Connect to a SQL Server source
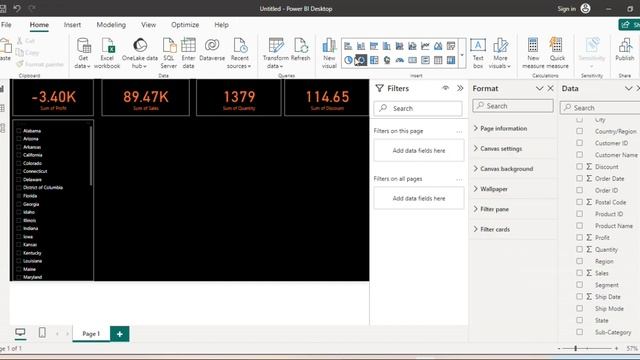 (x=169, y=53)
